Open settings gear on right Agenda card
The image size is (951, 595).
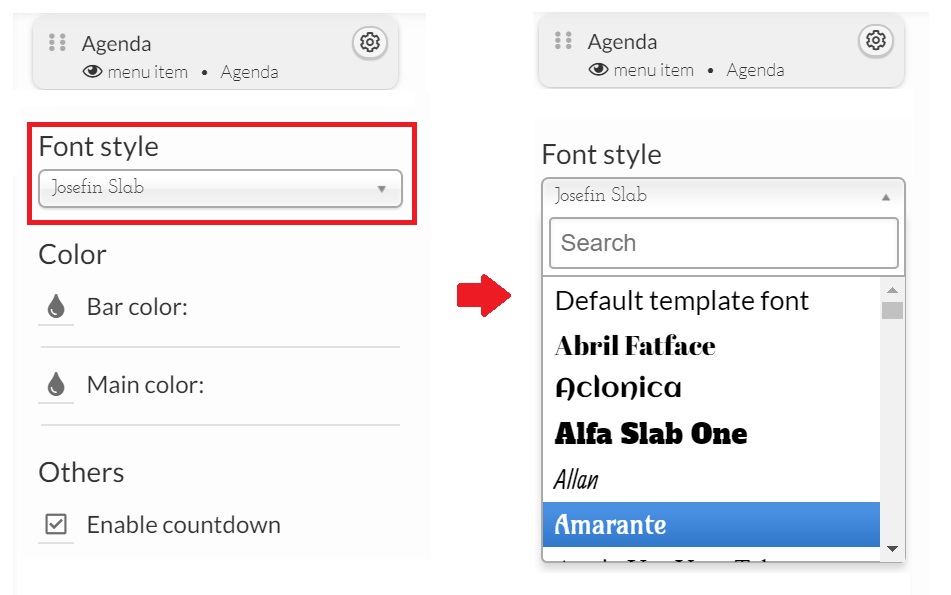[876, 41]
